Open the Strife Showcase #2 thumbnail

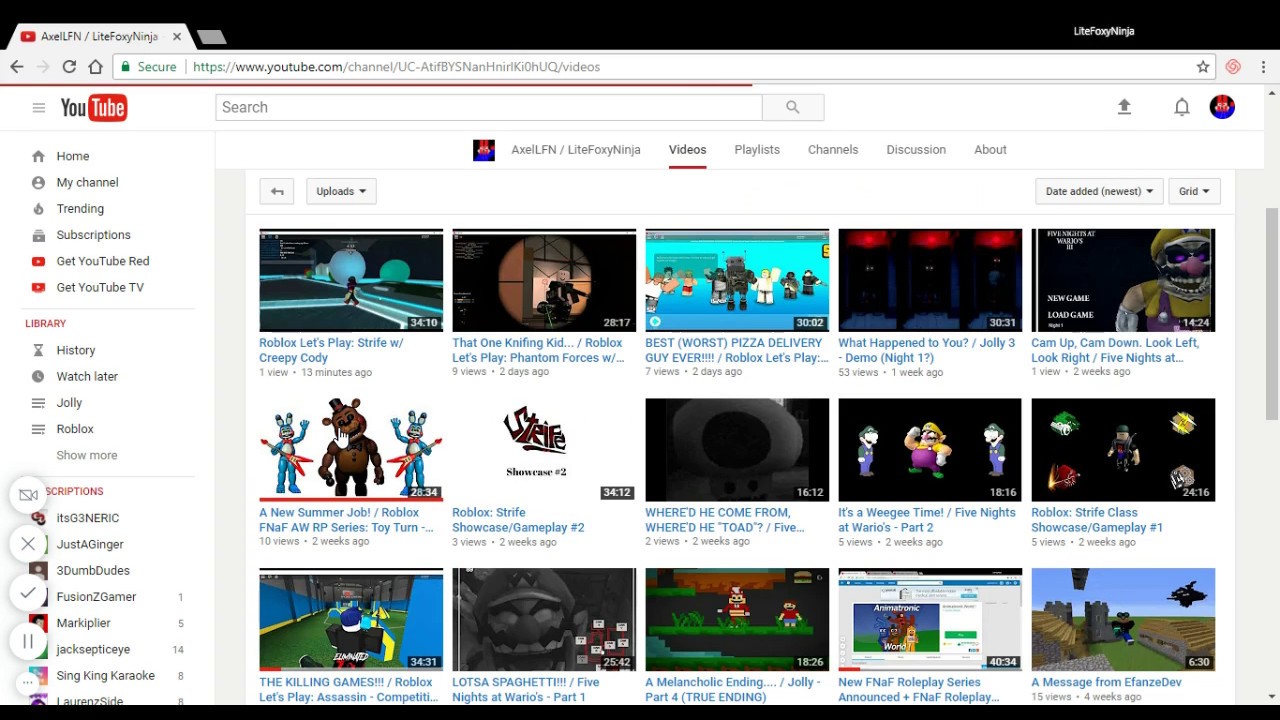pyautogui.click(x=544, y=450)
